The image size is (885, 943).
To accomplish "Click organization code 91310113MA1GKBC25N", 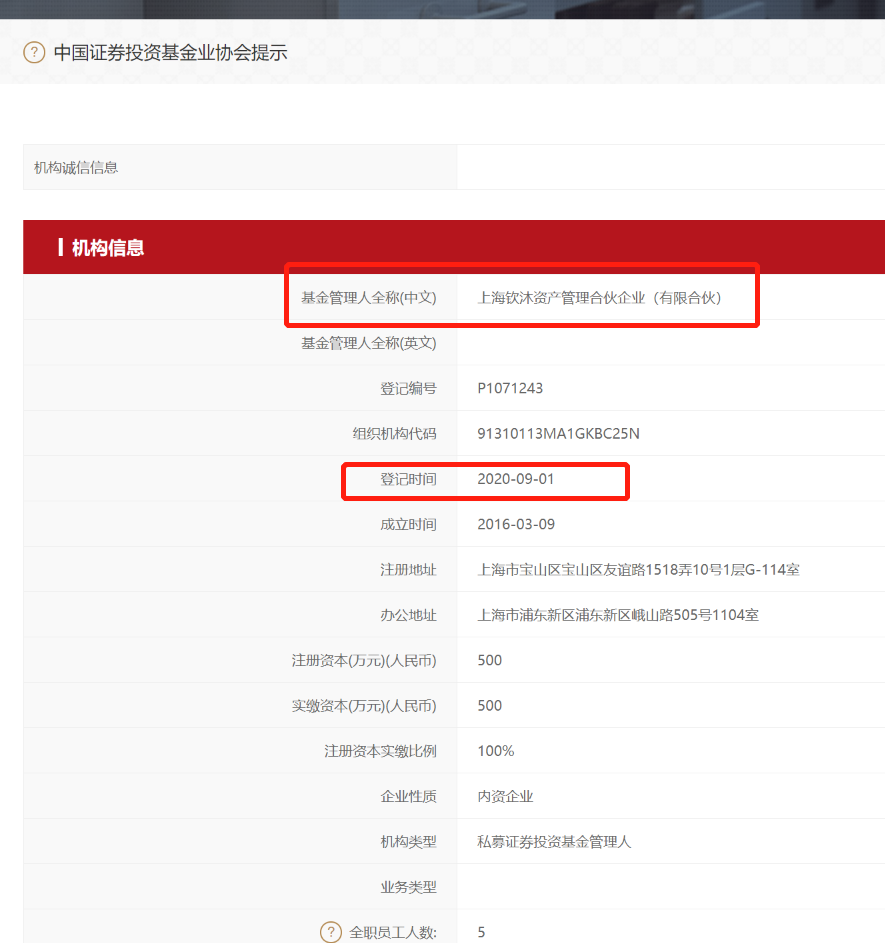I will (x=558, y=434).
